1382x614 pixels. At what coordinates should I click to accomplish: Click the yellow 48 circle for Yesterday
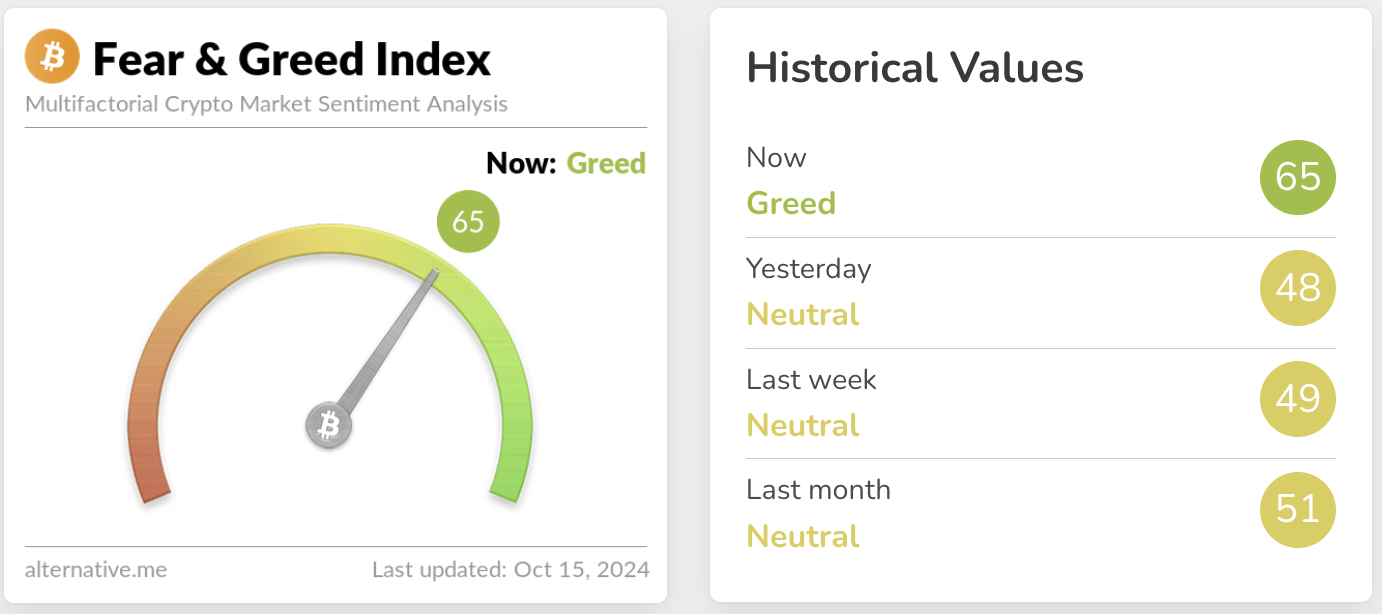pos(1298,288)
